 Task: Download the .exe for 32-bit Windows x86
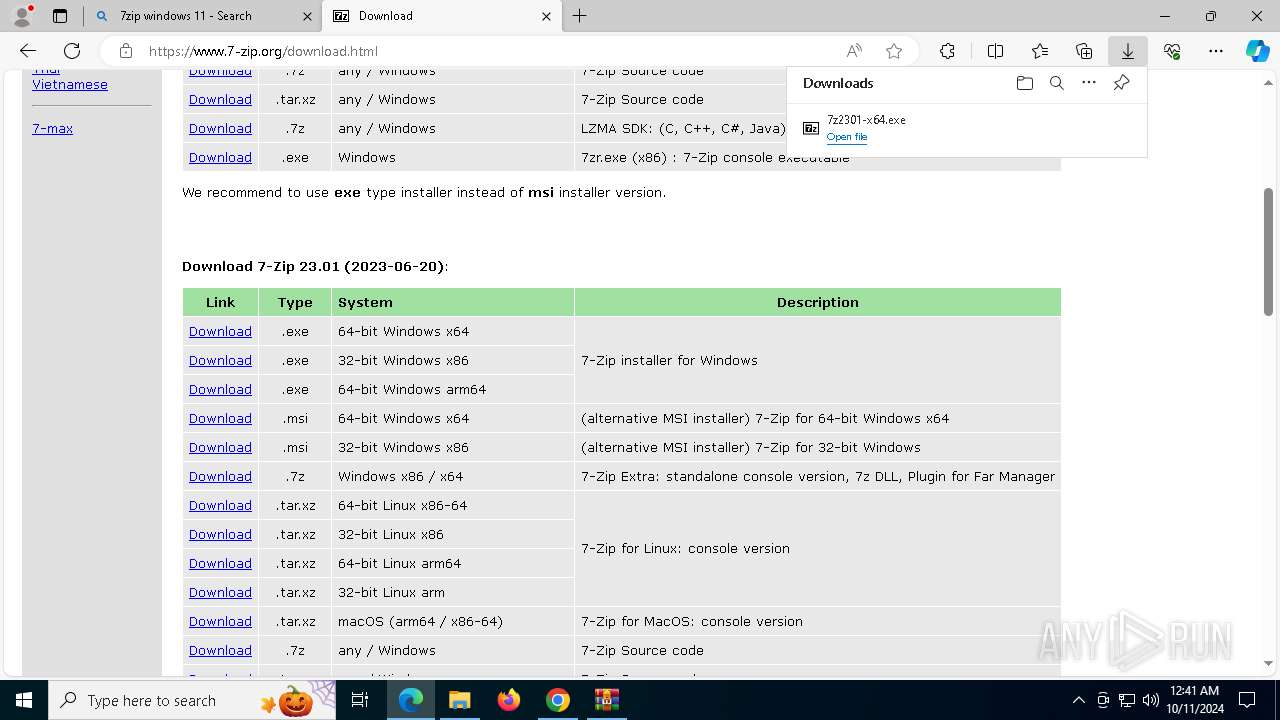220,360
